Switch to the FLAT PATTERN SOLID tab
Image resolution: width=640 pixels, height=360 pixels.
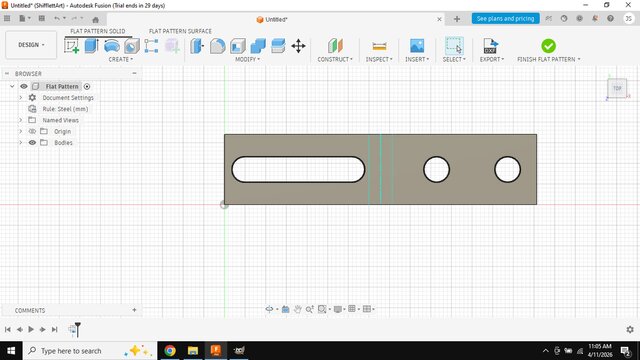(x=98, y=31)
